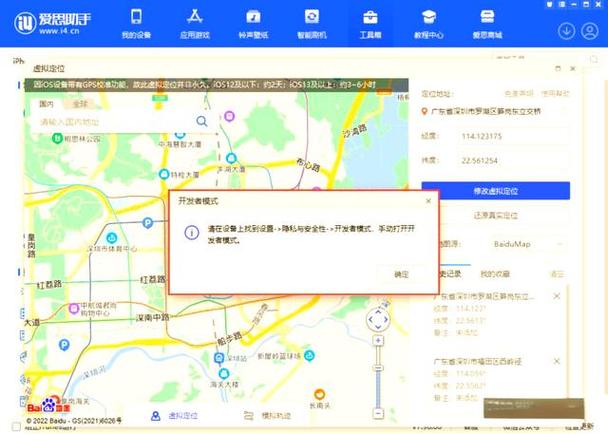Screen dimensions: 608x434
Task: Open the Apps & Games (应用游戏) section
Action: 195,24
